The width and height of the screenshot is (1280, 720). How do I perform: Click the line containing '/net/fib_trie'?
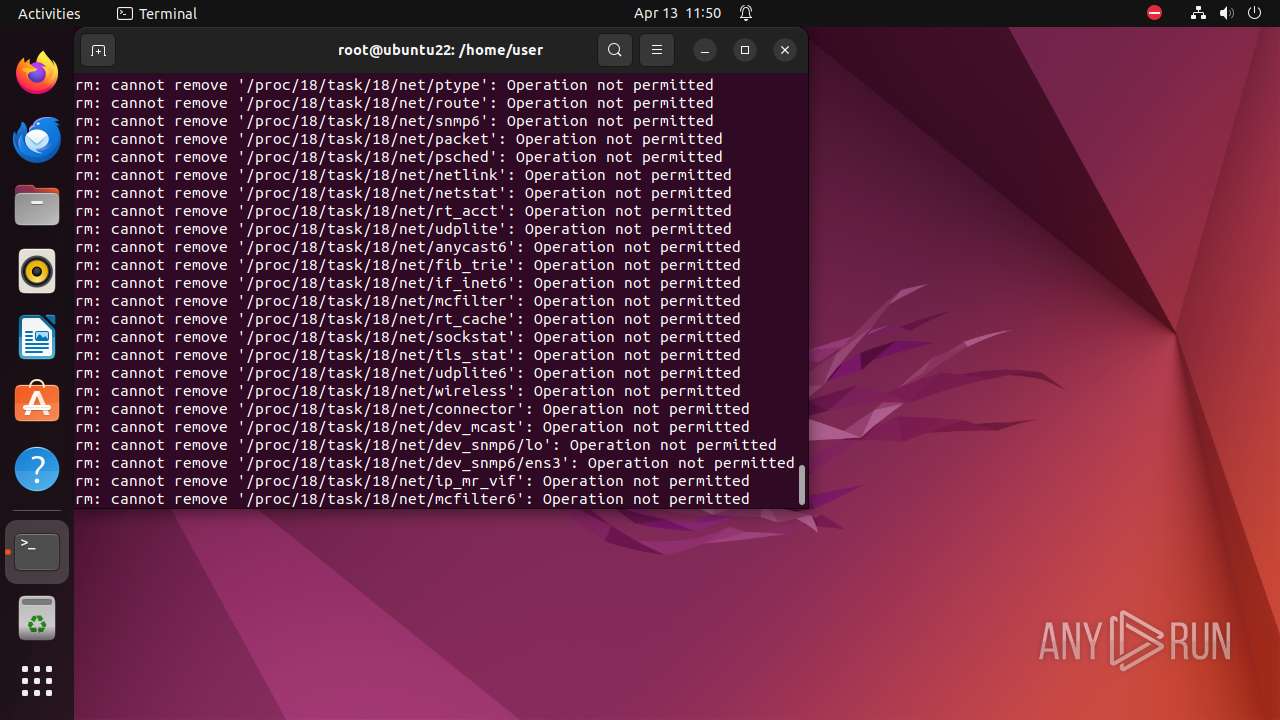(x=408, y=265)
